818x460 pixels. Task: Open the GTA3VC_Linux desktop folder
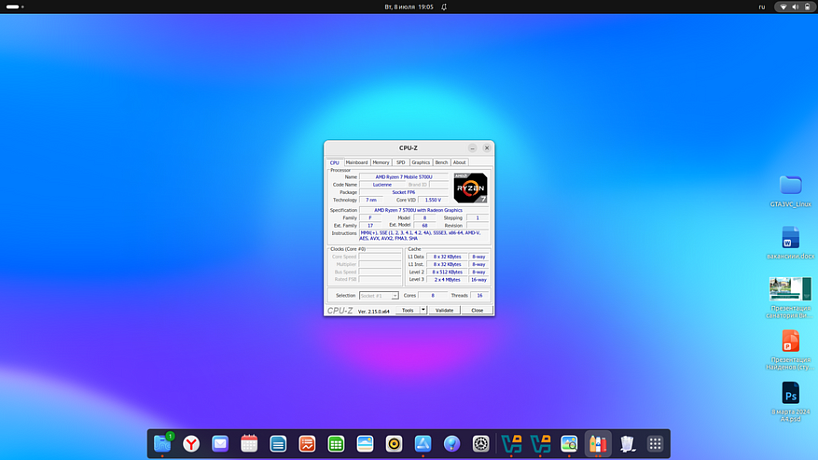790,186
